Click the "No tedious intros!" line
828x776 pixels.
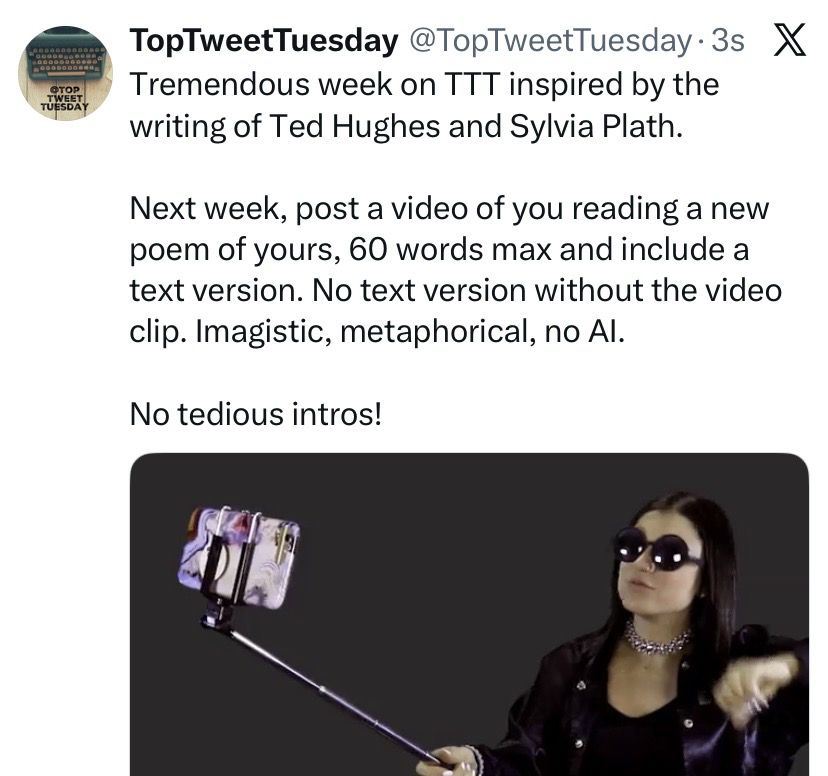click(x=256, y=412)
